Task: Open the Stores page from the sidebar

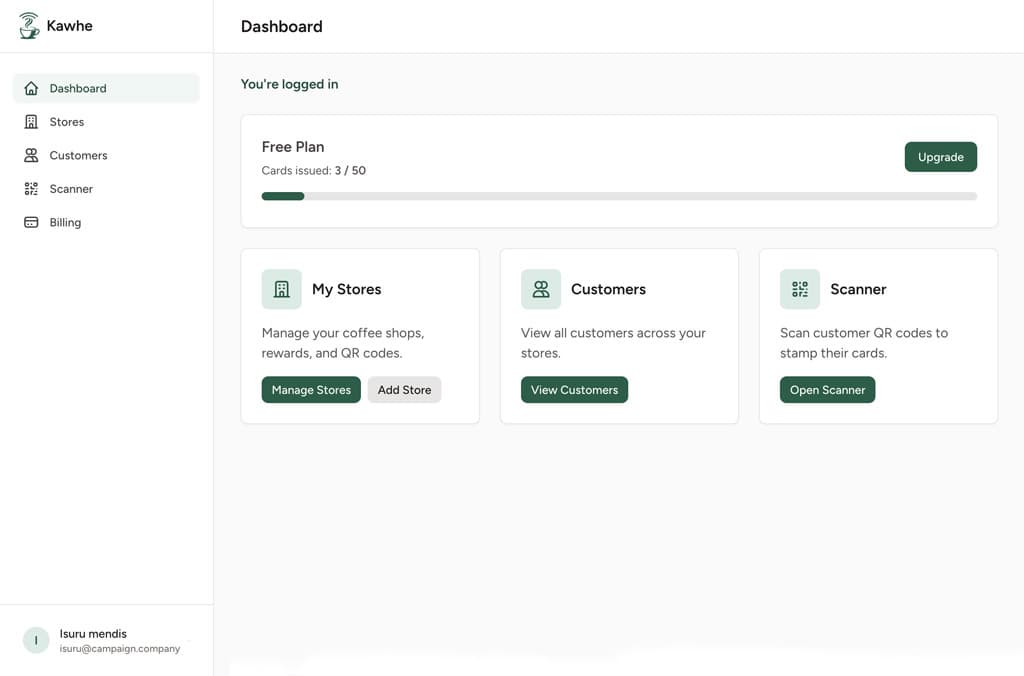Action: coord(67,121)
